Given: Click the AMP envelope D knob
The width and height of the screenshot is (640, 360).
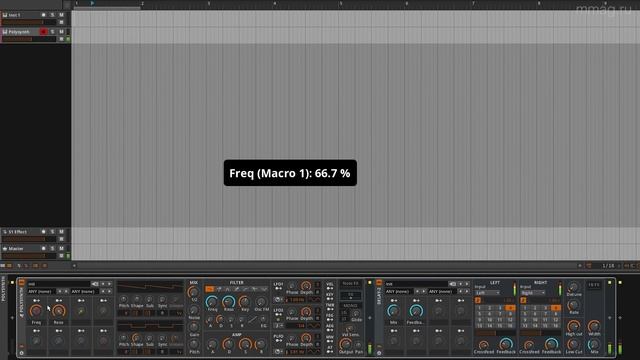Looking at the screenshot, I should pos(229,344).
